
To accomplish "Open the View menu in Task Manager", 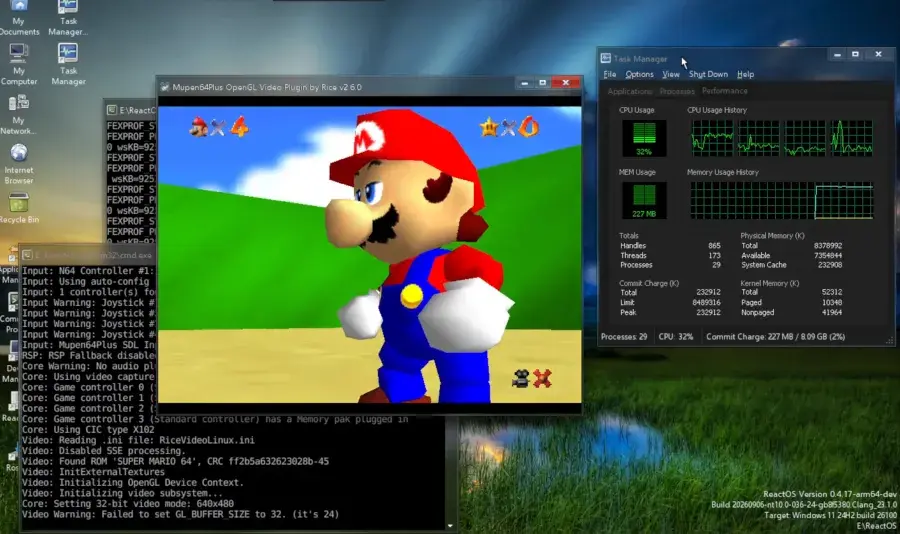I will (x=670, y=74).
